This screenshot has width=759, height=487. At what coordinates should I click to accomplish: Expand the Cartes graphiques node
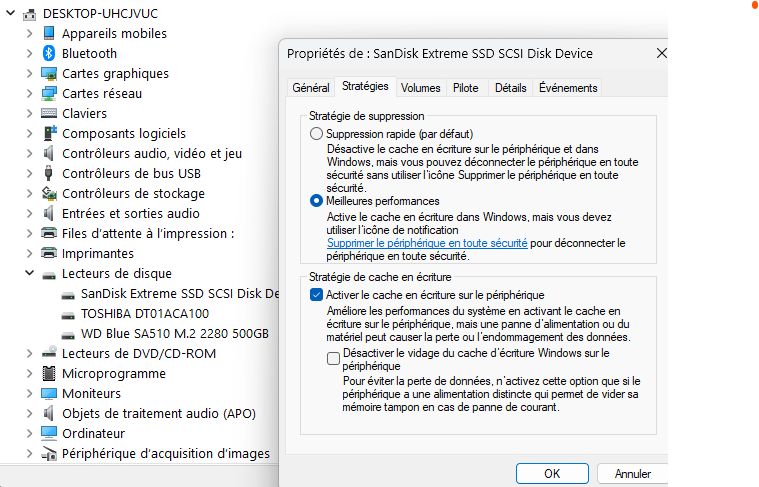30,74
